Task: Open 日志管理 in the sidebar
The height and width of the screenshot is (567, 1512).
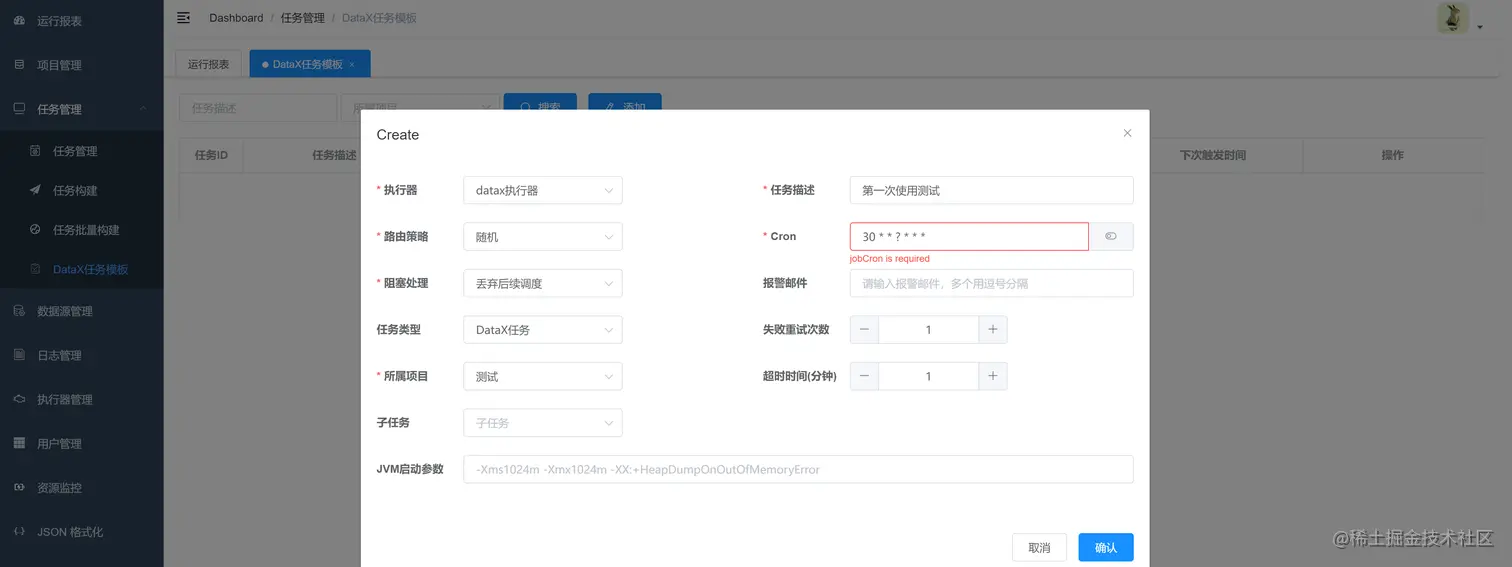Action: 81,355
